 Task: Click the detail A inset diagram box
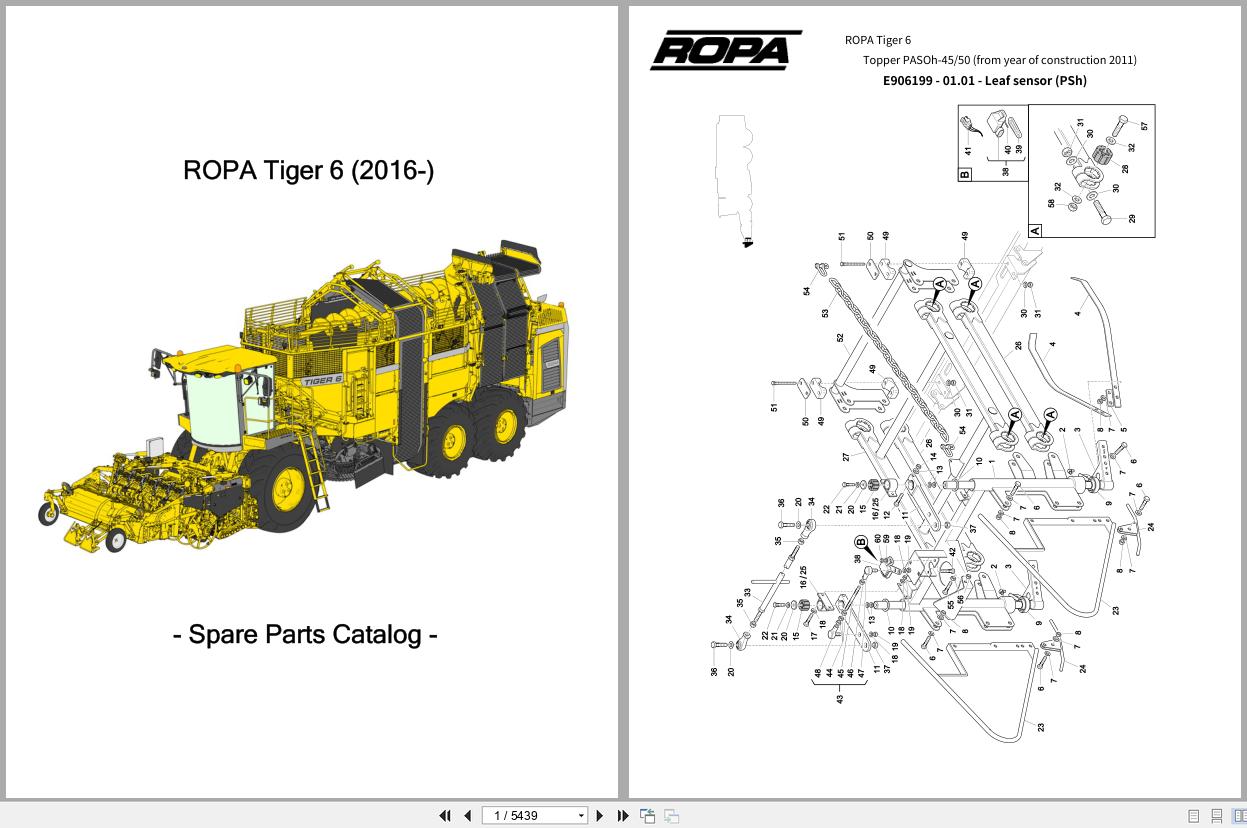click(1091, 171)
